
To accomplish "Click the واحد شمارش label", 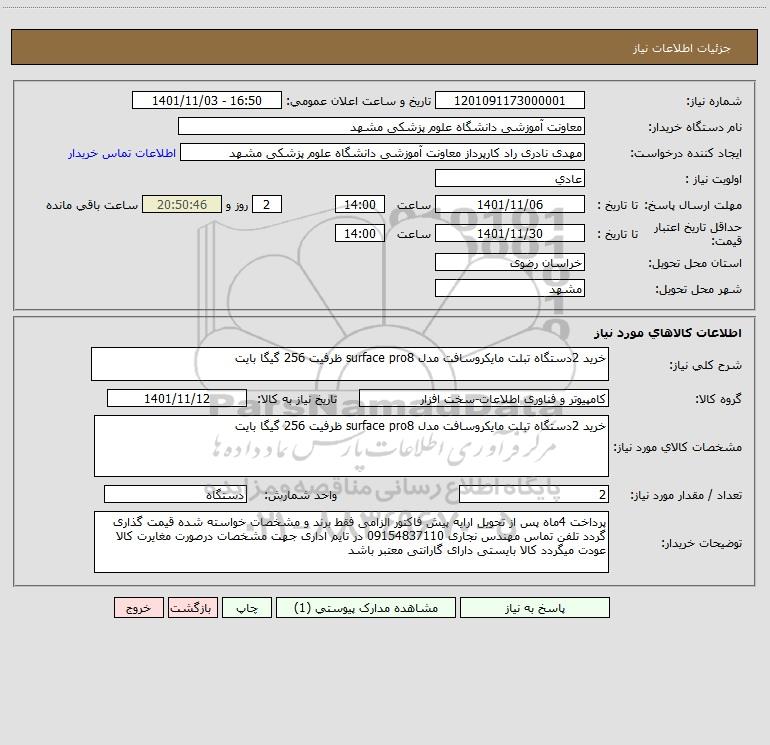I will [x=301, y=496].
